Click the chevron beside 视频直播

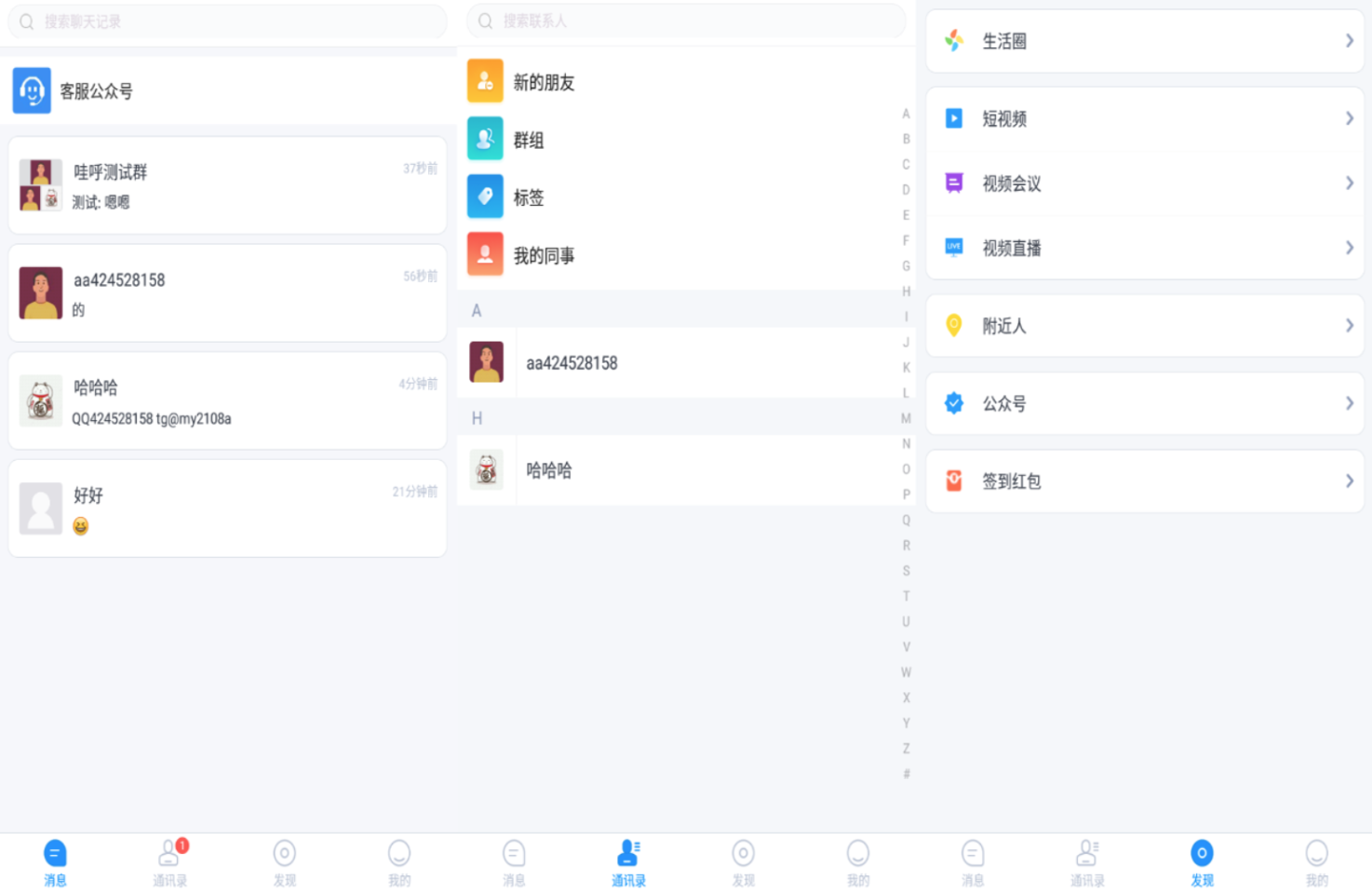[1349, 248]
